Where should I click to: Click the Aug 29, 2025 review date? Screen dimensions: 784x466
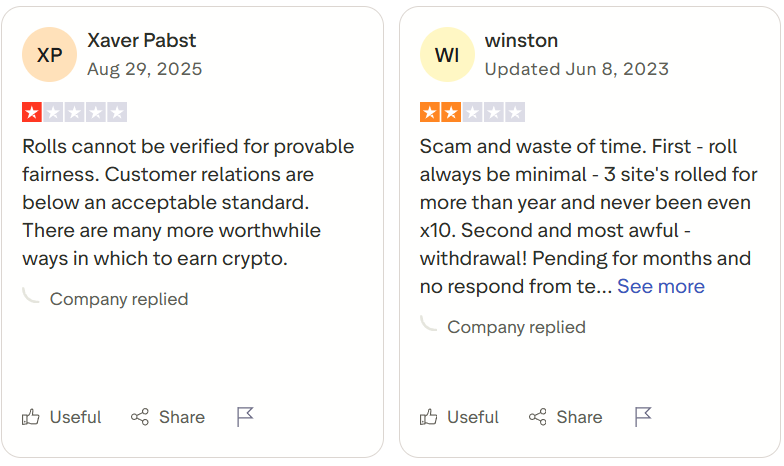pos(144,69)
